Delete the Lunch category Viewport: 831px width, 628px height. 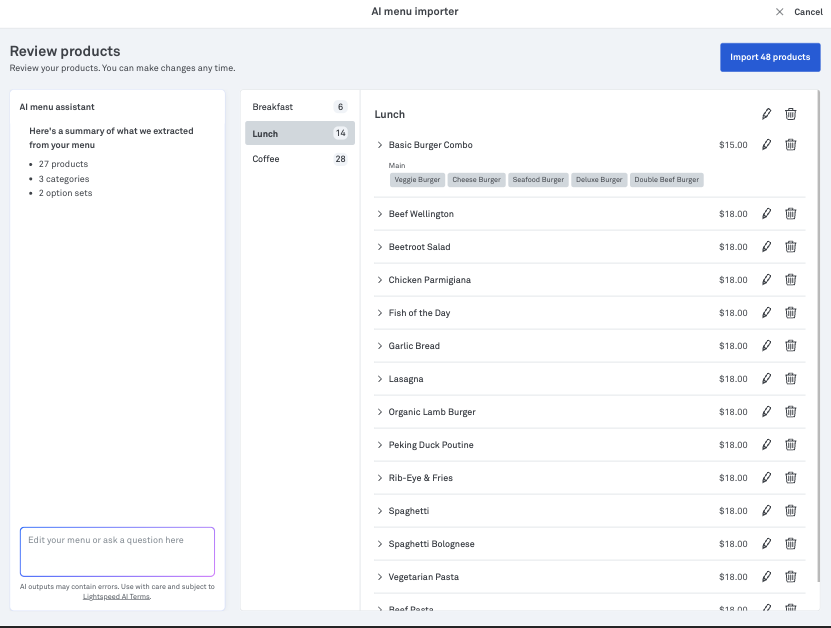(x=790, y=114)
